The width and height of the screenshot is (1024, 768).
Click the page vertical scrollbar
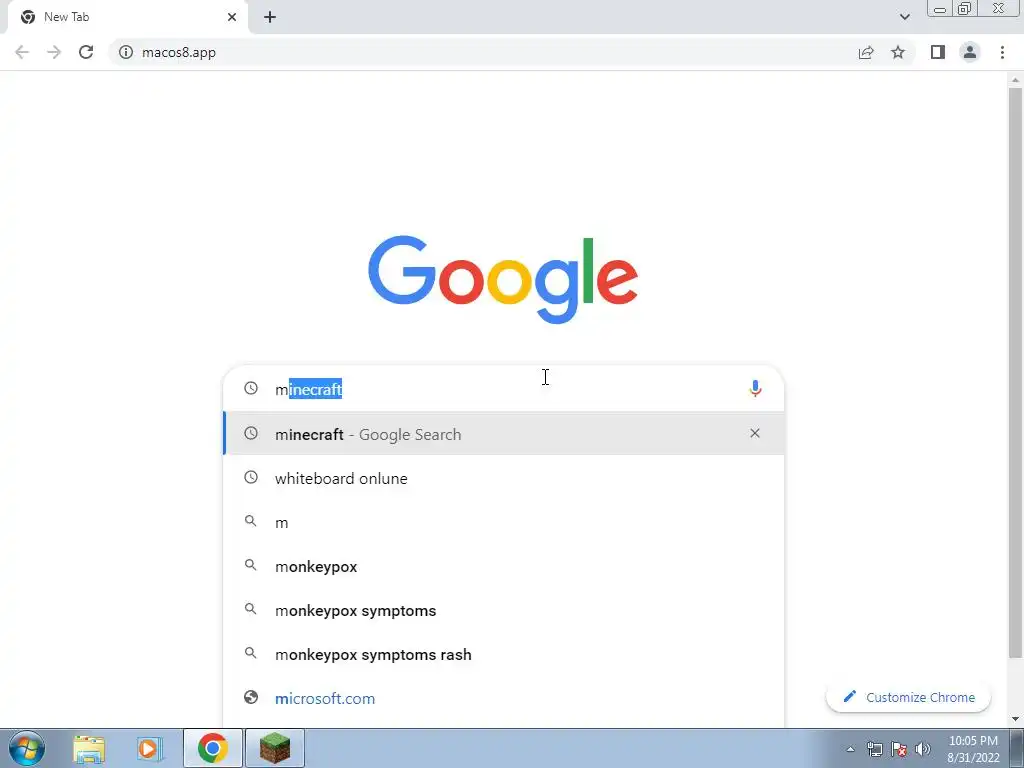click(1015, 372)
